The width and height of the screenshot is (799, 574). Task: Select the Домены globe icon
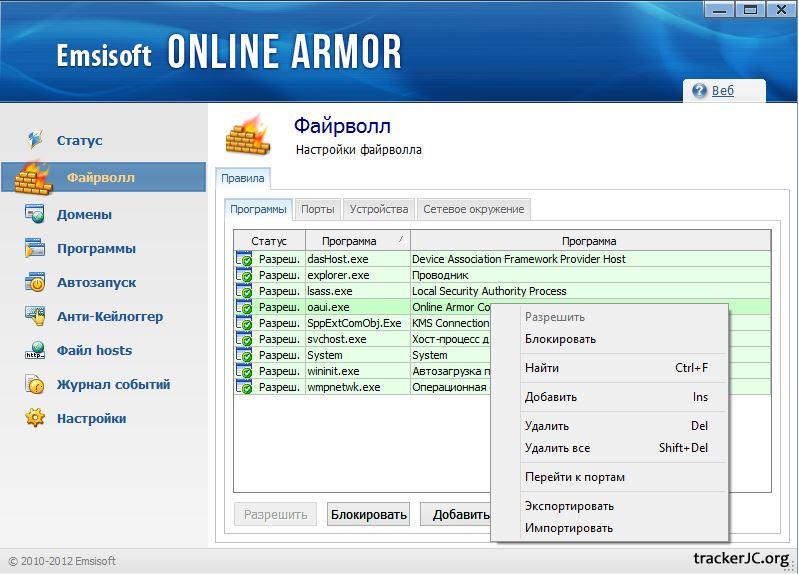tap(35, 214)
